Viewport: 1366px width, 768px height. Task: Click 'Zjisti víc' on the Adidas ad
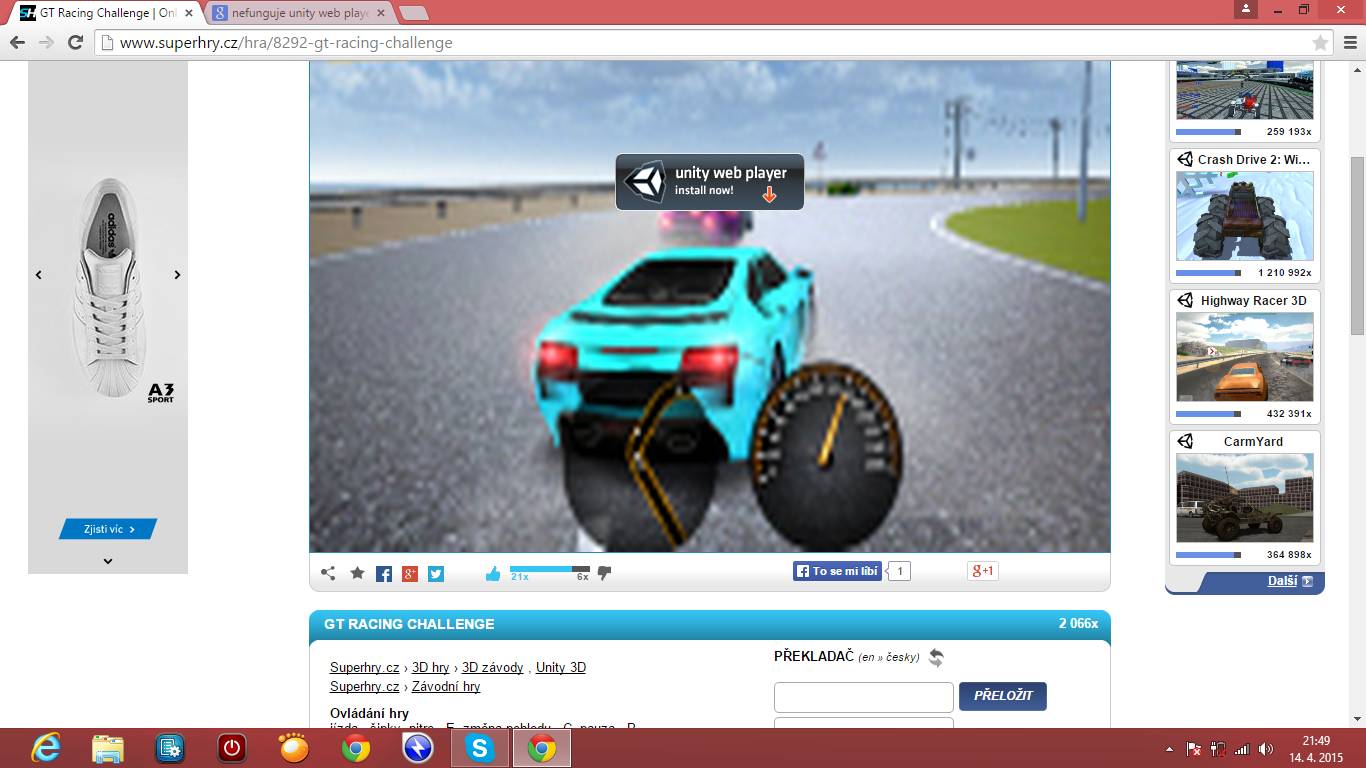point(108,529)
